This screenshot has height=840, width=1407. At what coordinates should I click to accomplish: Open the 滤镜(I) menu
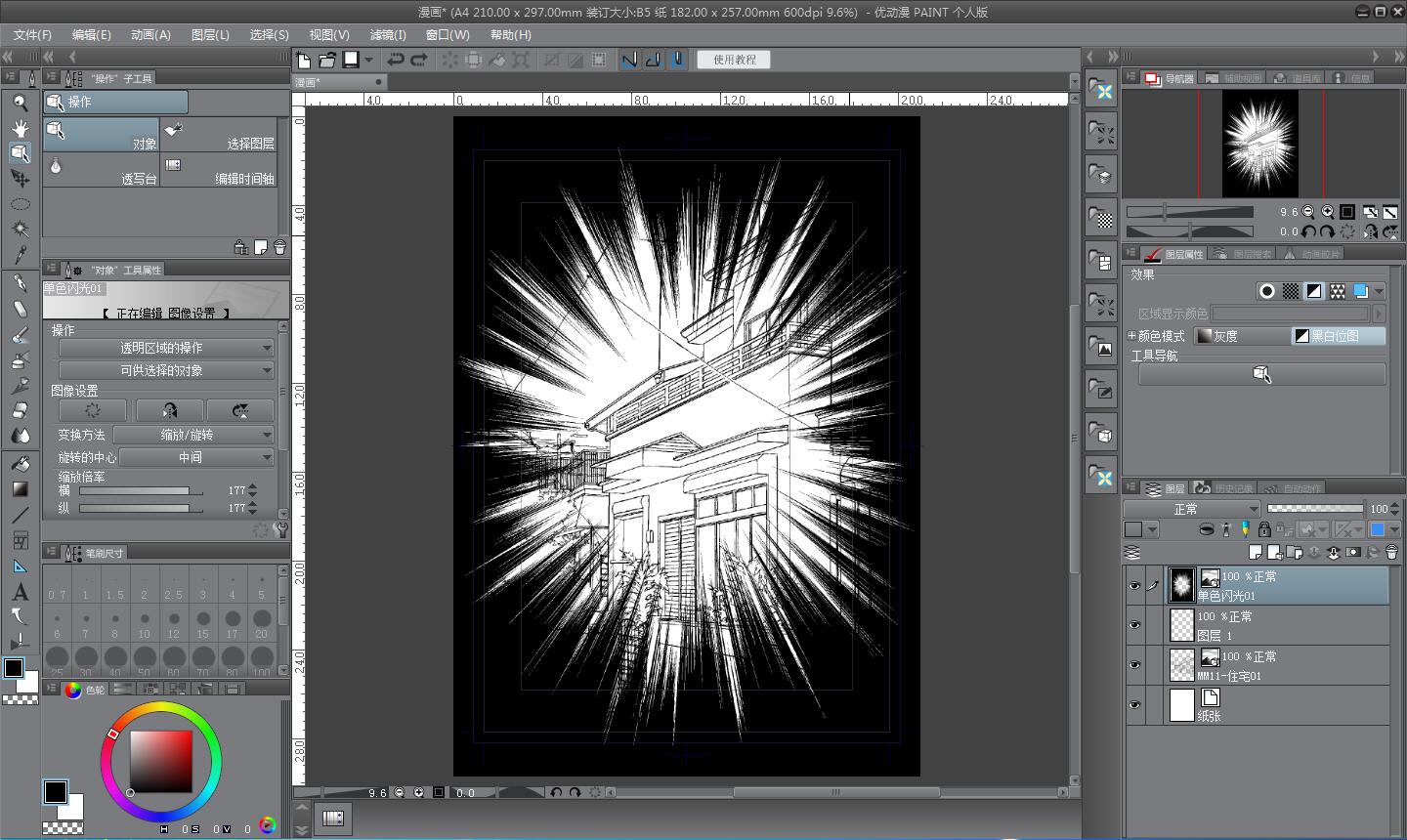tap(388, 34)
